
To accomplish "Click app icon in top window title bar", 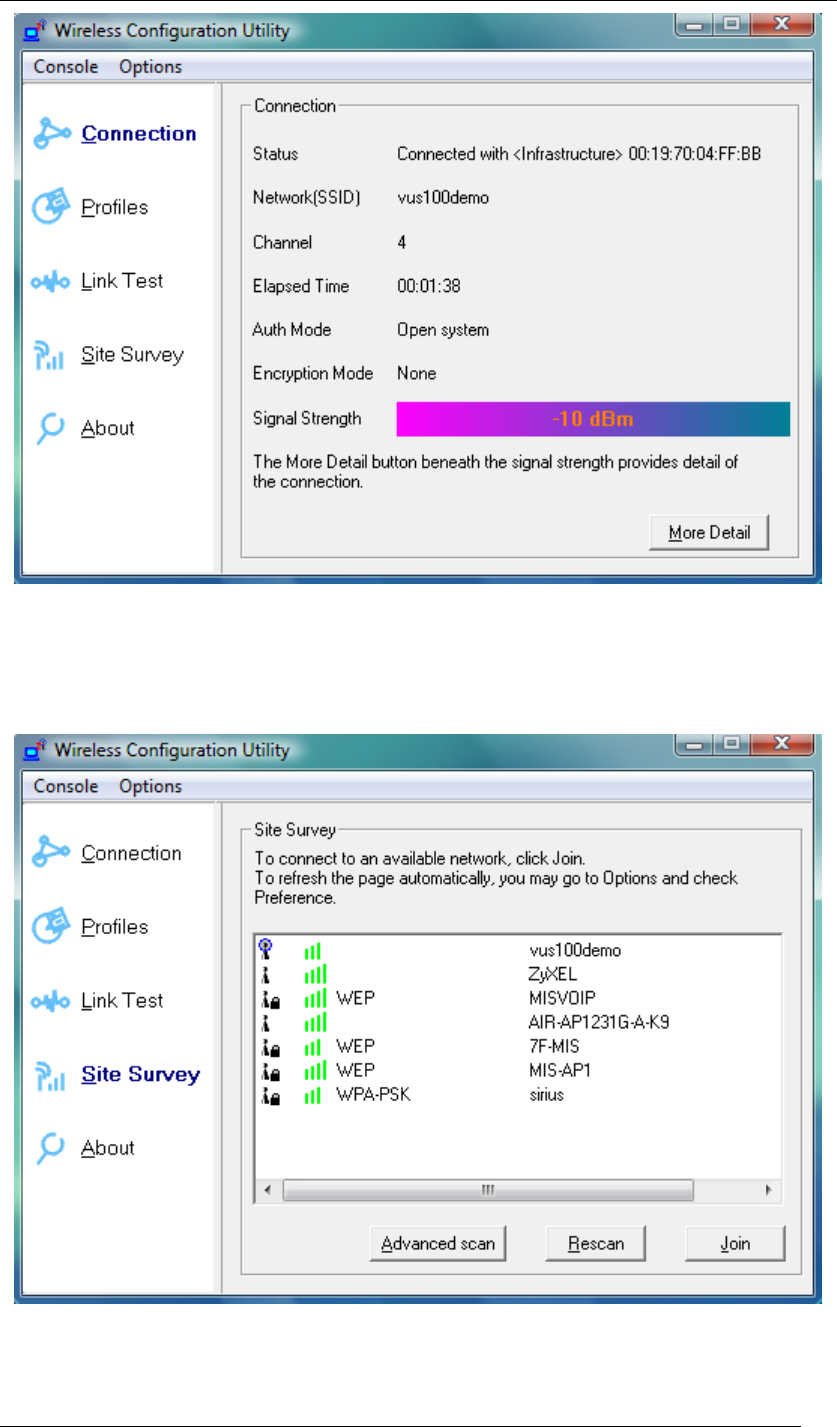I will point(36,31).
